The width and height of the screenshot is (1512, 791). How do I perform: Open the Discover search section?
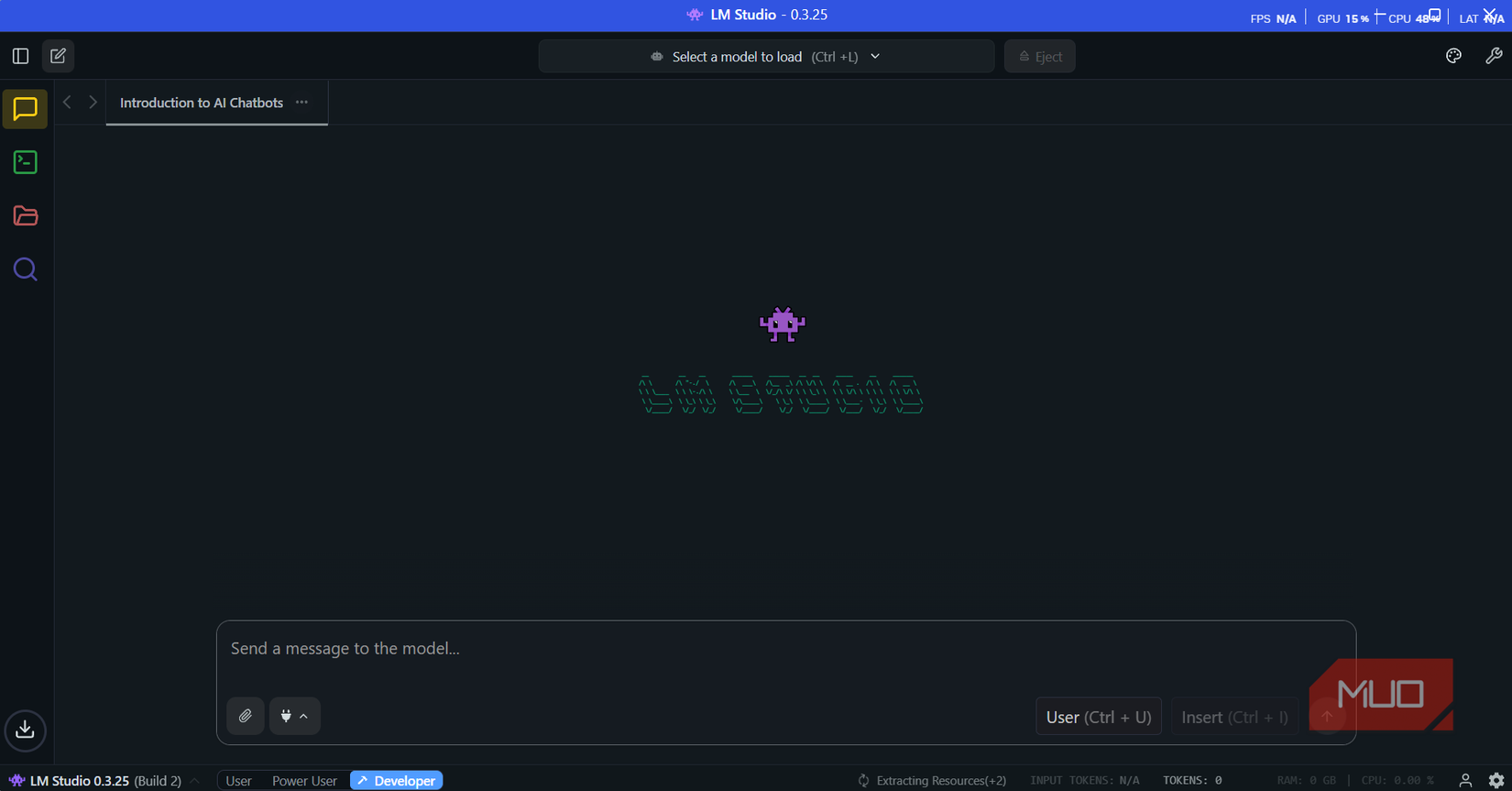[25, 269]
